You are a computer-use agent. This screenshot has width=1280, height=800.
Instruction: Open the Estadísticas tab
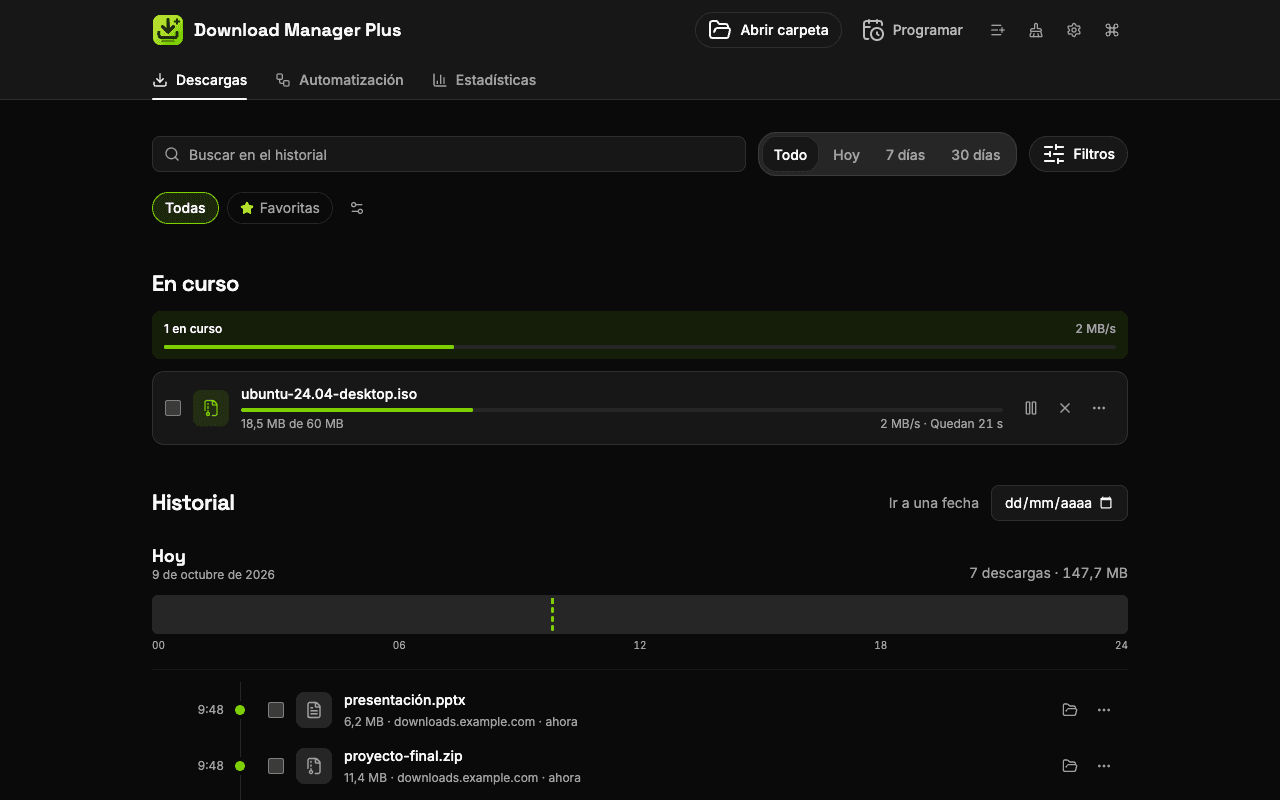484,80
